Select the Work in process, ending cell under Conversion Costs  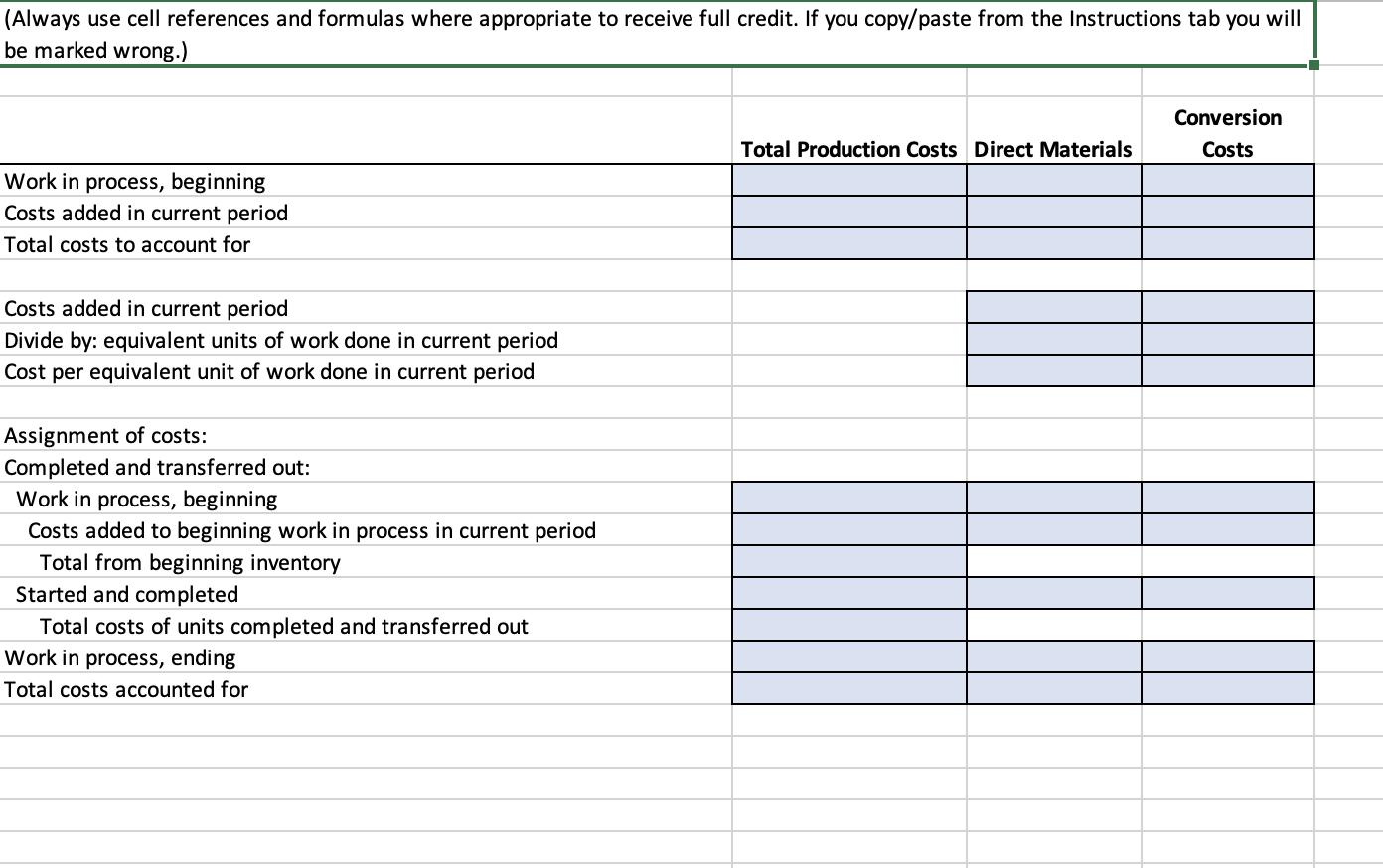tap(1228, 656)
